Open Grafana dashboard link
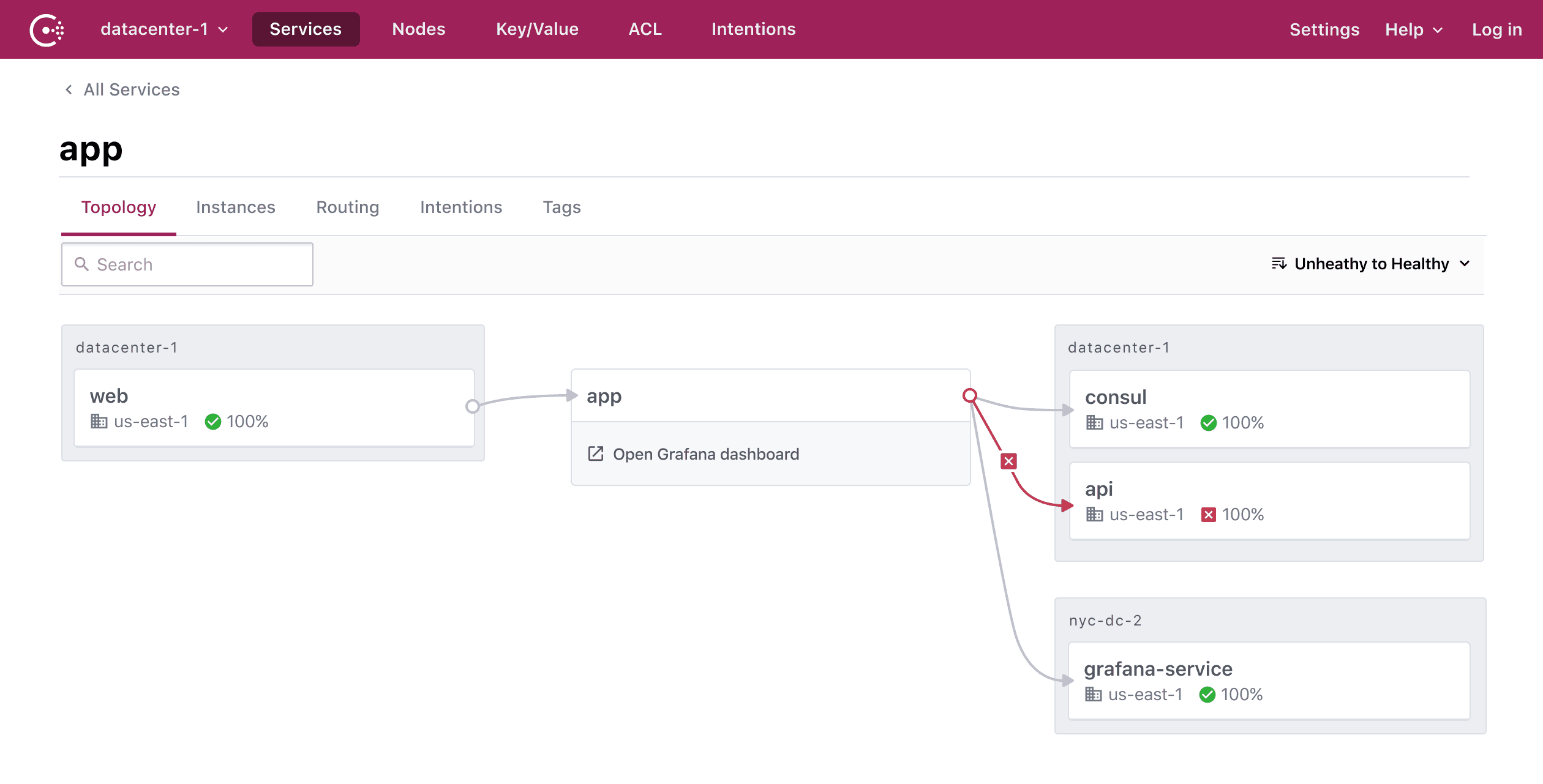This screenshot has width=1543, height=784. pyautogui.click(x=705, y=454)
